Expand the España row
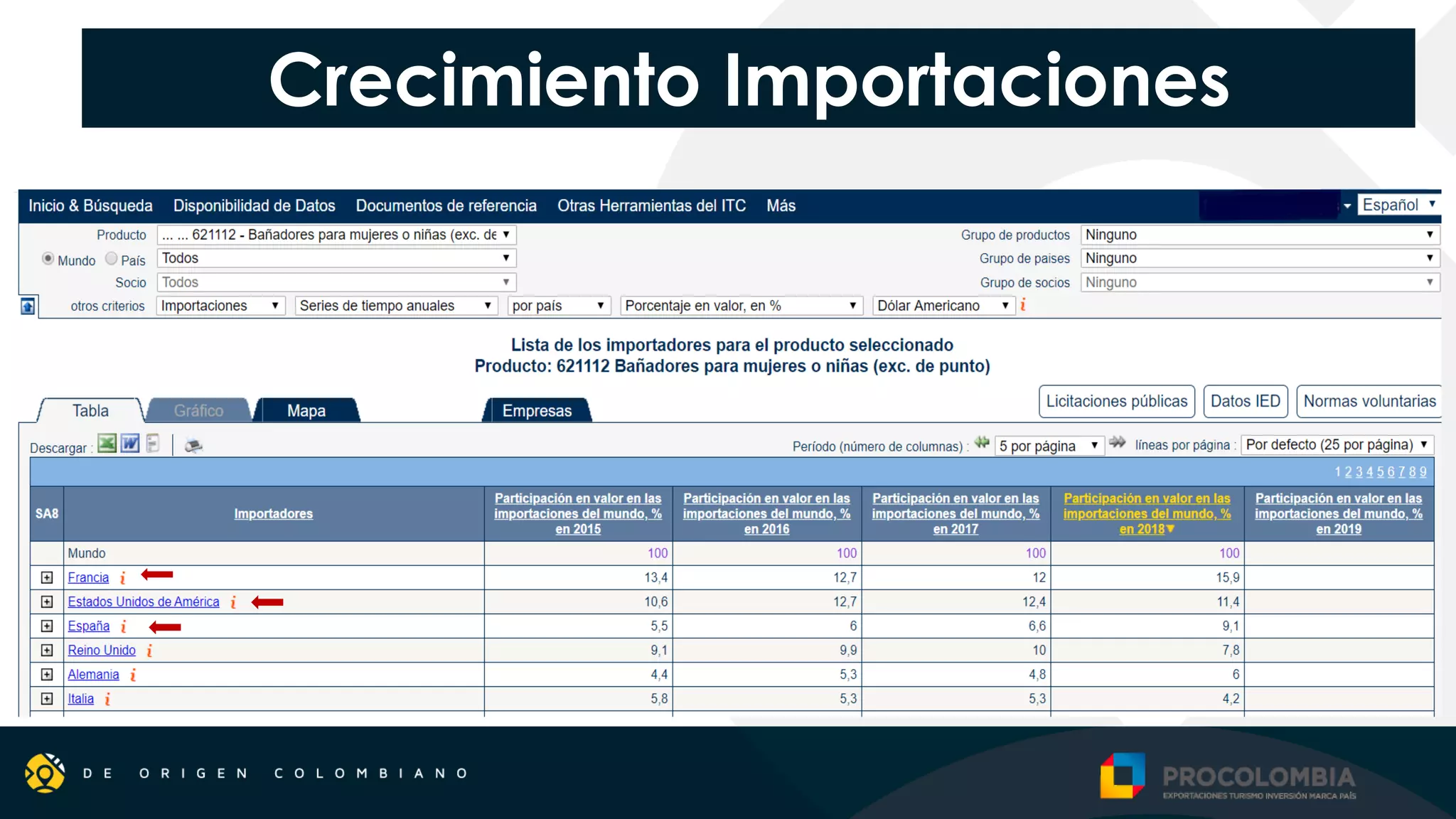Viewport: 1456px width, 819px height. [x=47, y=626]
